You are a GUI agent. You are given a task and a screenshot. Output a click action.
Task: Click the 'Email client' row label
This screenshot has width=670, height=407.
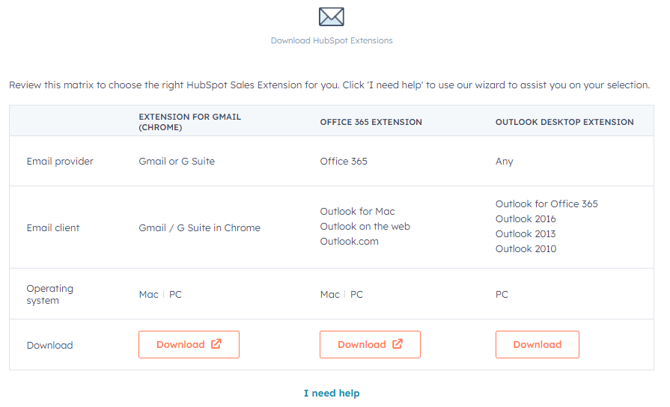53,228
